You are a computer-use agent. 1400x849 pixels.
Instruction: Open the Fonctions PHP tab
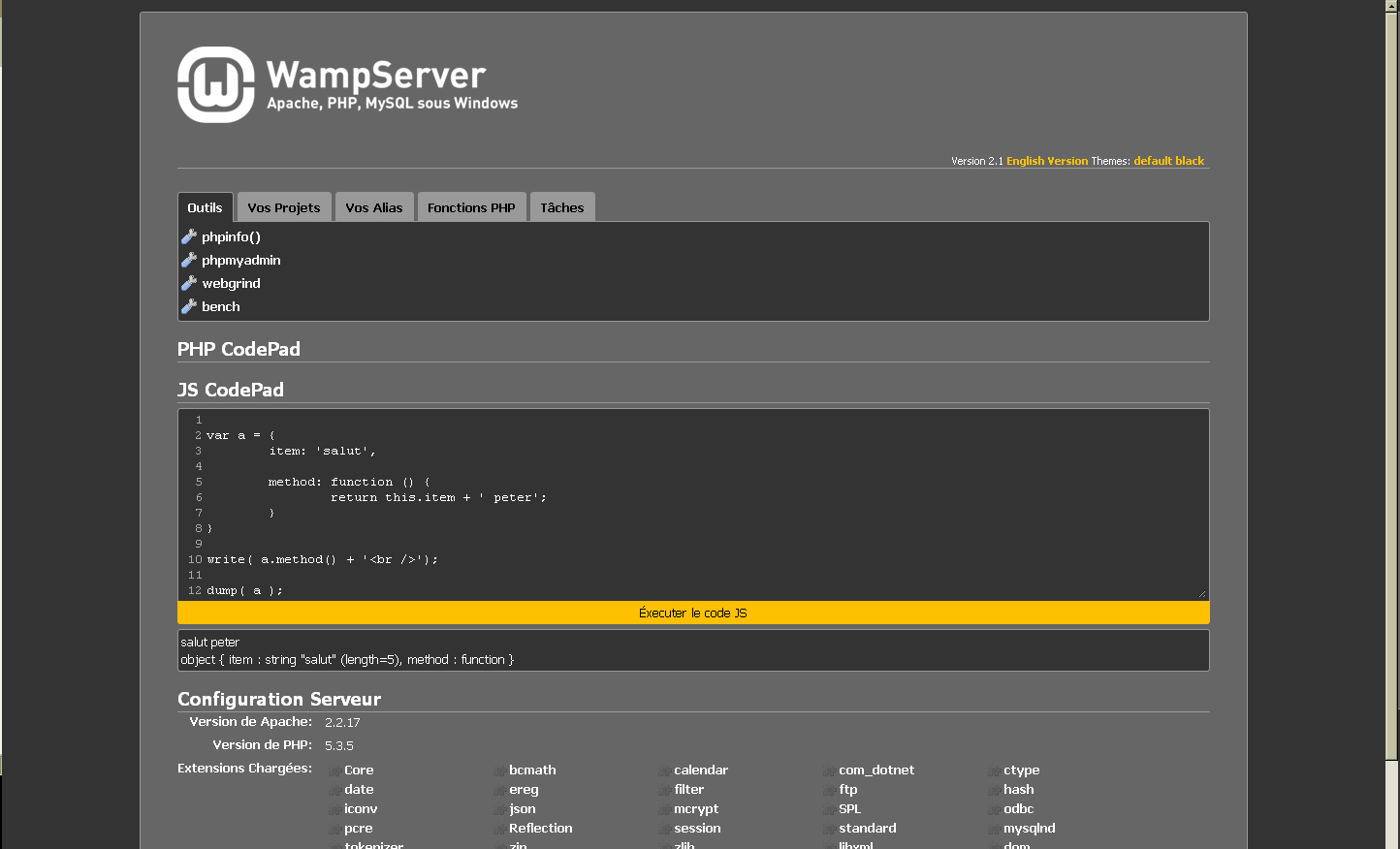tap(471, 207)
